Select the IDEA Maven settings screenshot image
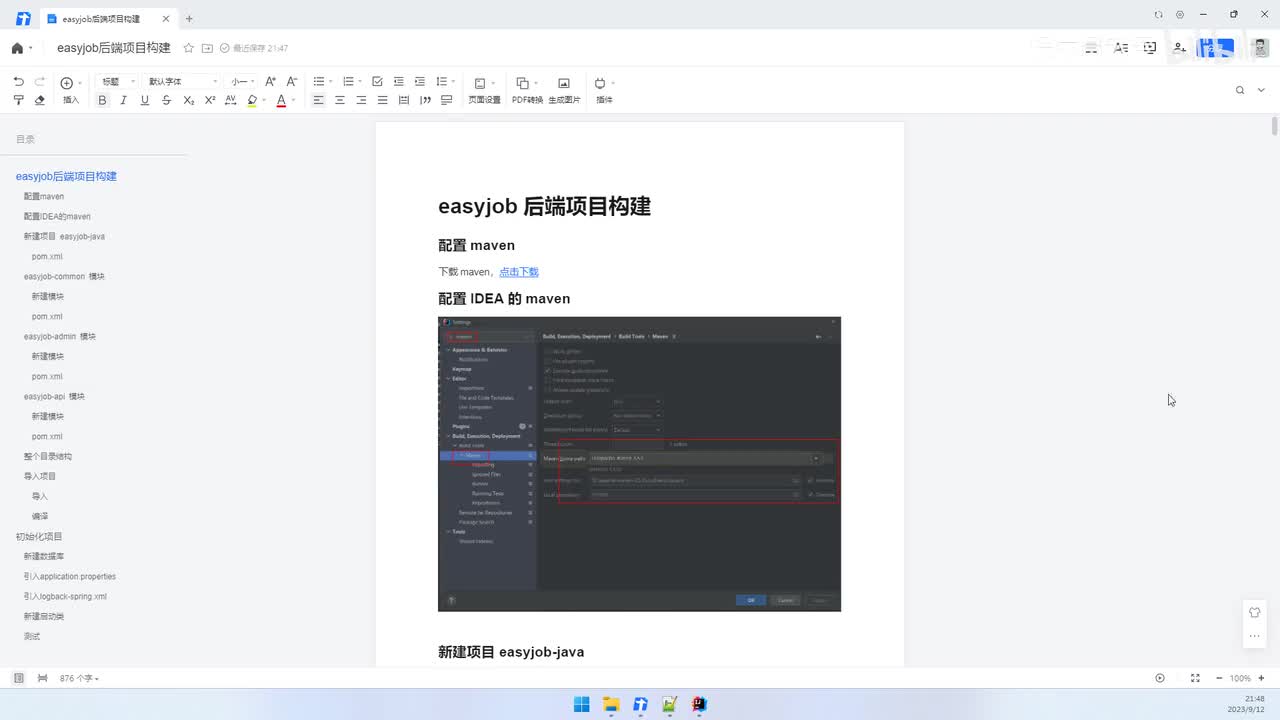This screenshot has height=720, width=1280. (639, 464)
